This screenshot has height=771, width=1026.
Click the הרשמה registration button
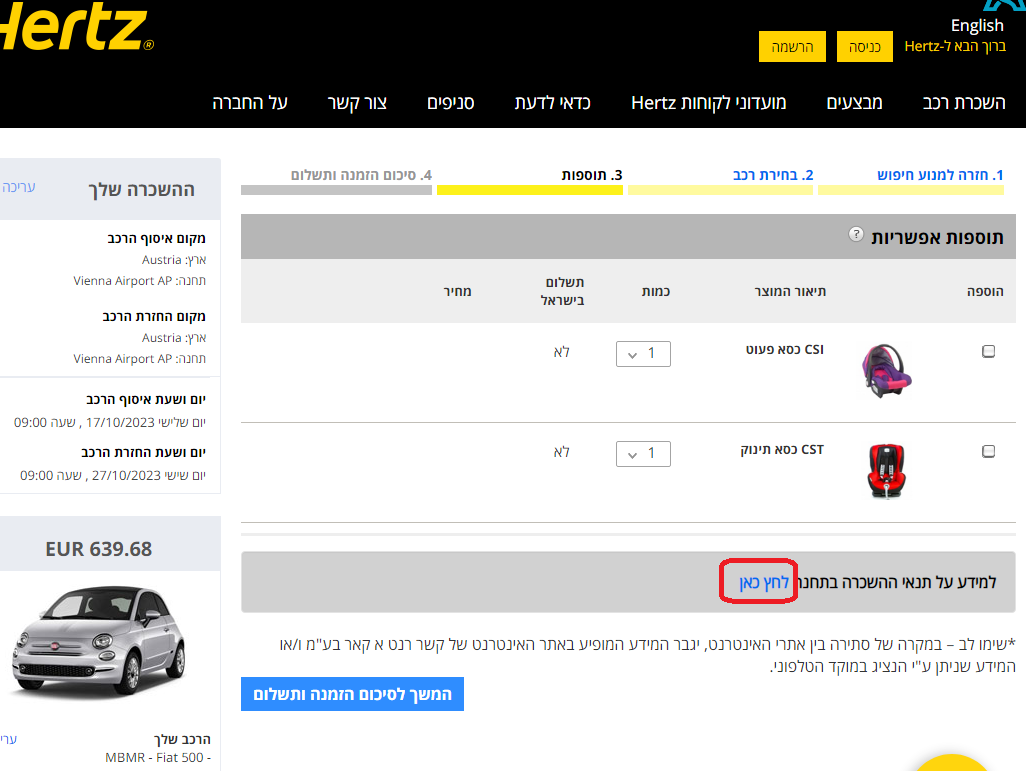point(791,46)
